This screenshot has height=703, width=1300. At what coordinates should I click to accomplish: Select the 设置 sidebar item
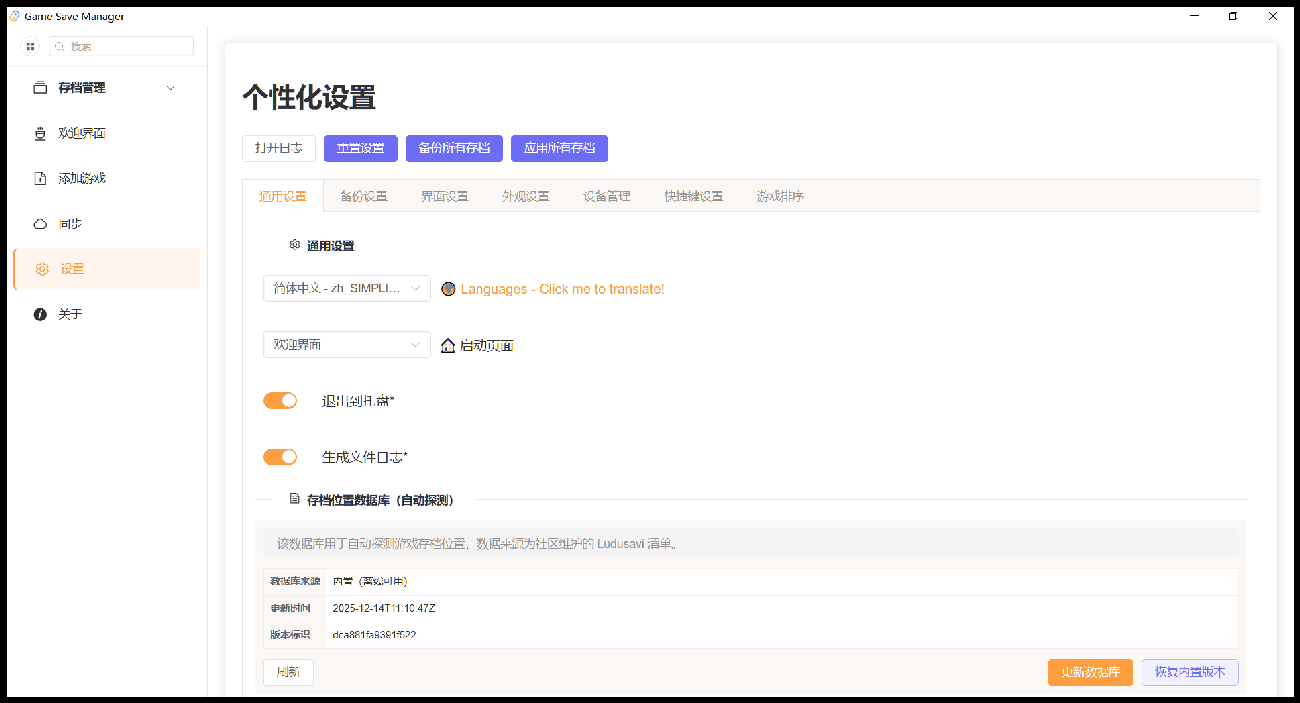(107, 269)
